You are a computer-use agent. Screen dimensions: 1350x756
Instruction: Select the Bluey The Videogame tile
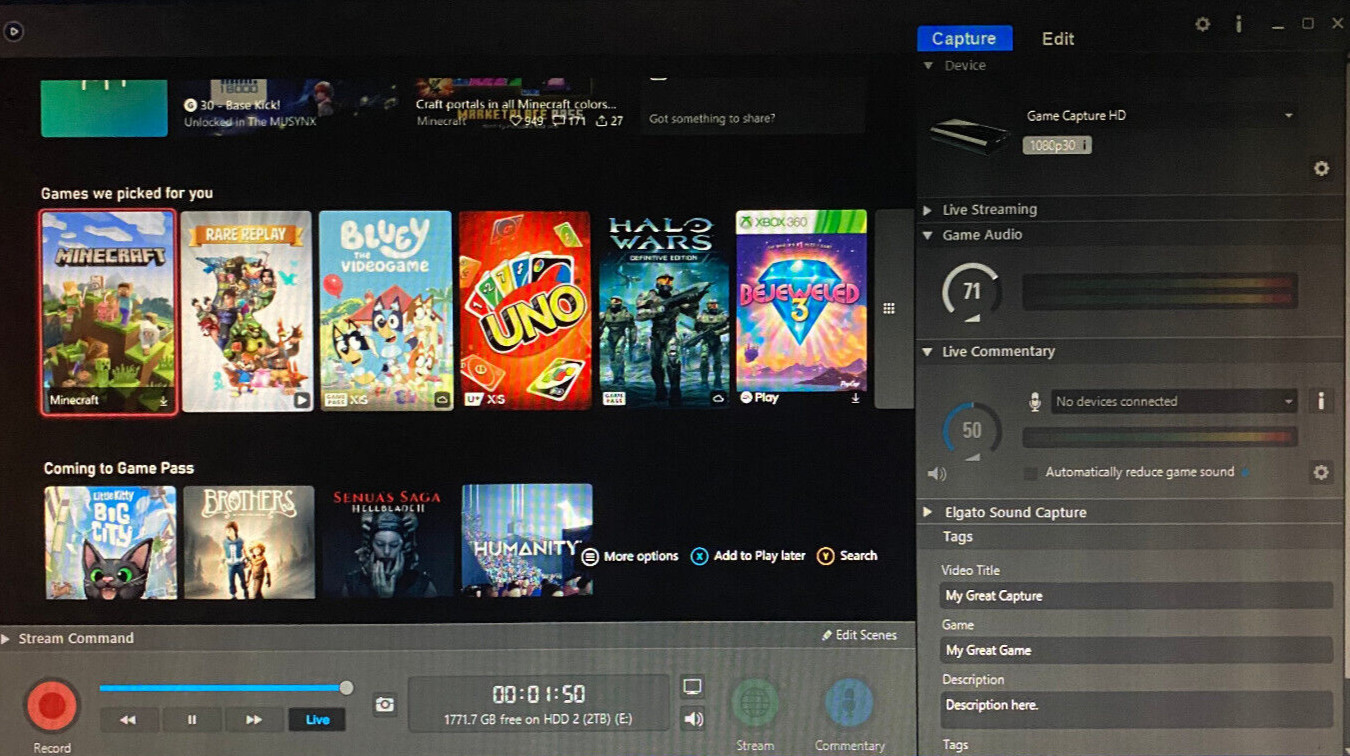point(386,310)
